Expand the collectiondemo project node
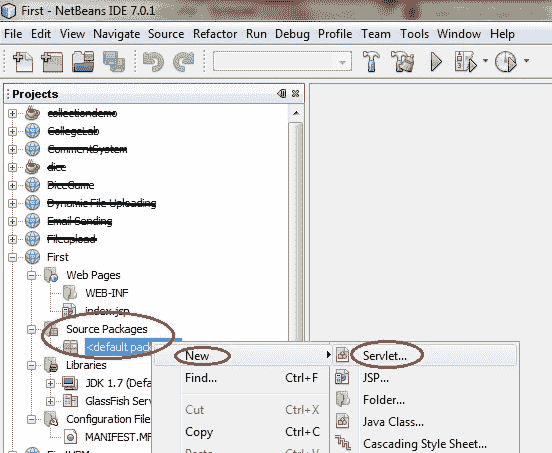 (12, 113)
